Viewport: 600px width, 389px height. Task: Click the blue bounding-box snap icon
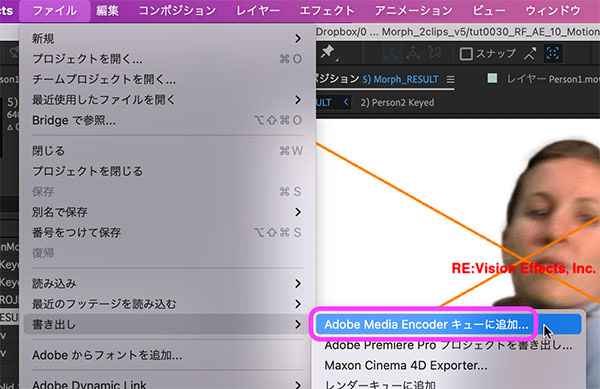tap(553, 54)
